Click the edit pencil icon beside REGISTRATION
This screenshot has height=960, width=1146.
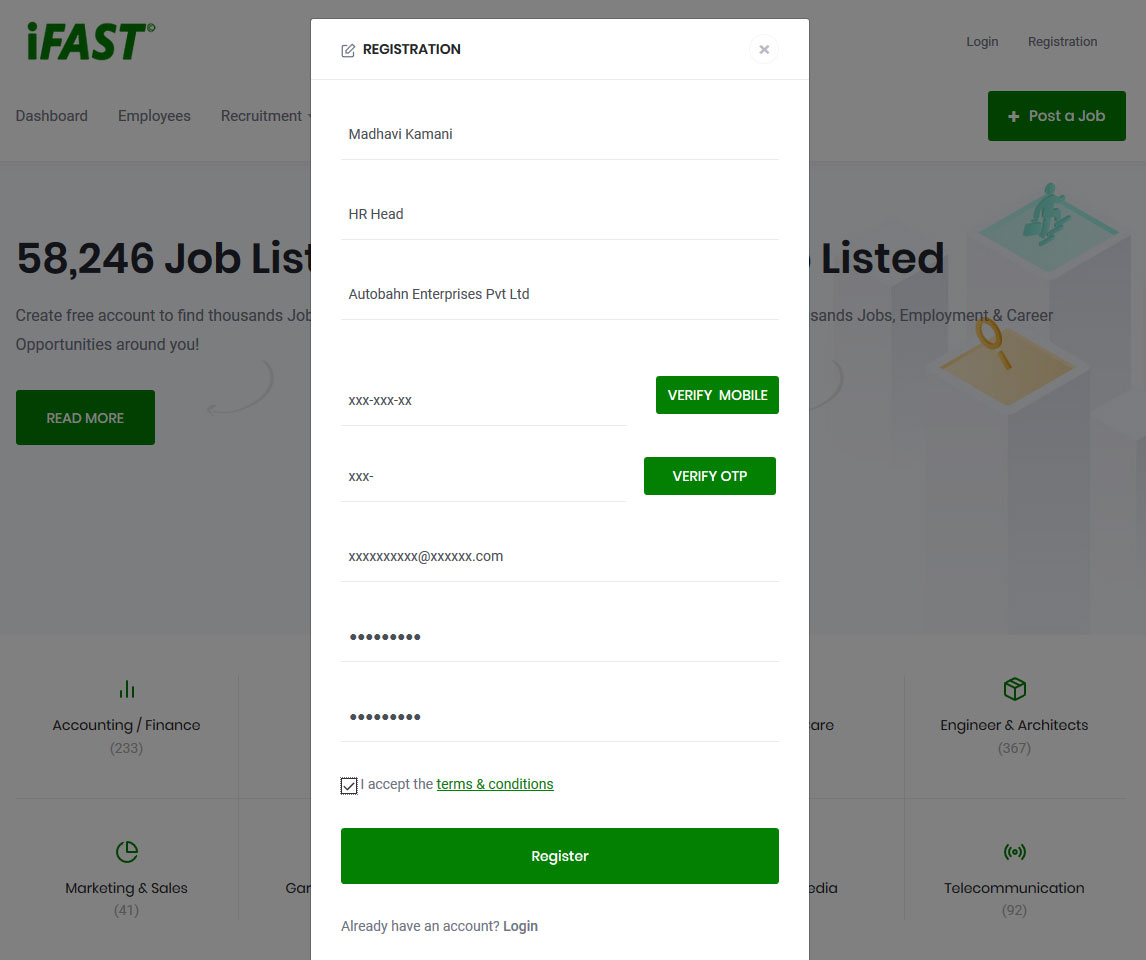[x=348, y=50]
